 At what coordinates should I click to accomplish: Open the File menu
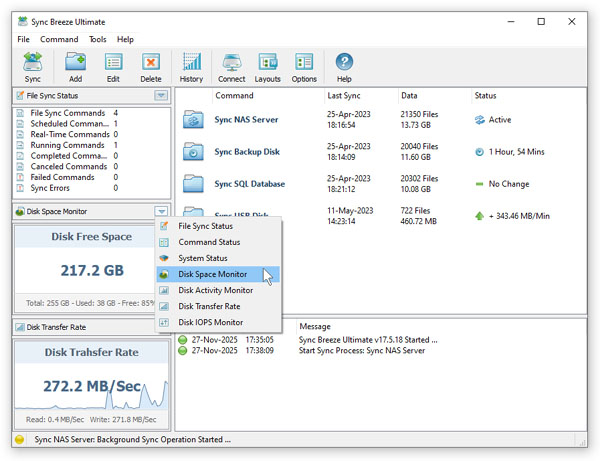point(23,39)
